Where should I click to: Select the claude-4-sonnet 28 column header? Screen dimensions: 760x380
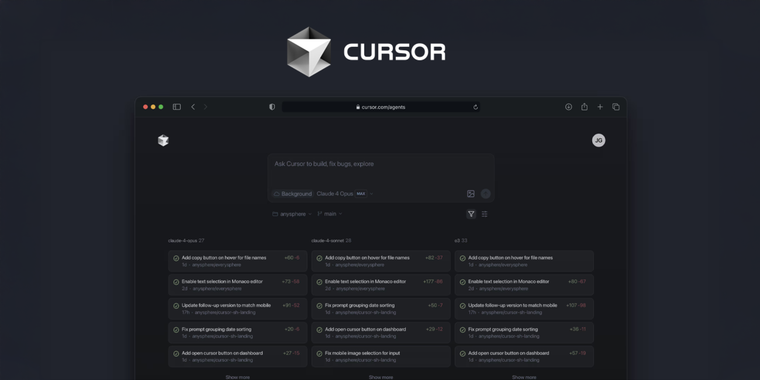pos(331,240)
